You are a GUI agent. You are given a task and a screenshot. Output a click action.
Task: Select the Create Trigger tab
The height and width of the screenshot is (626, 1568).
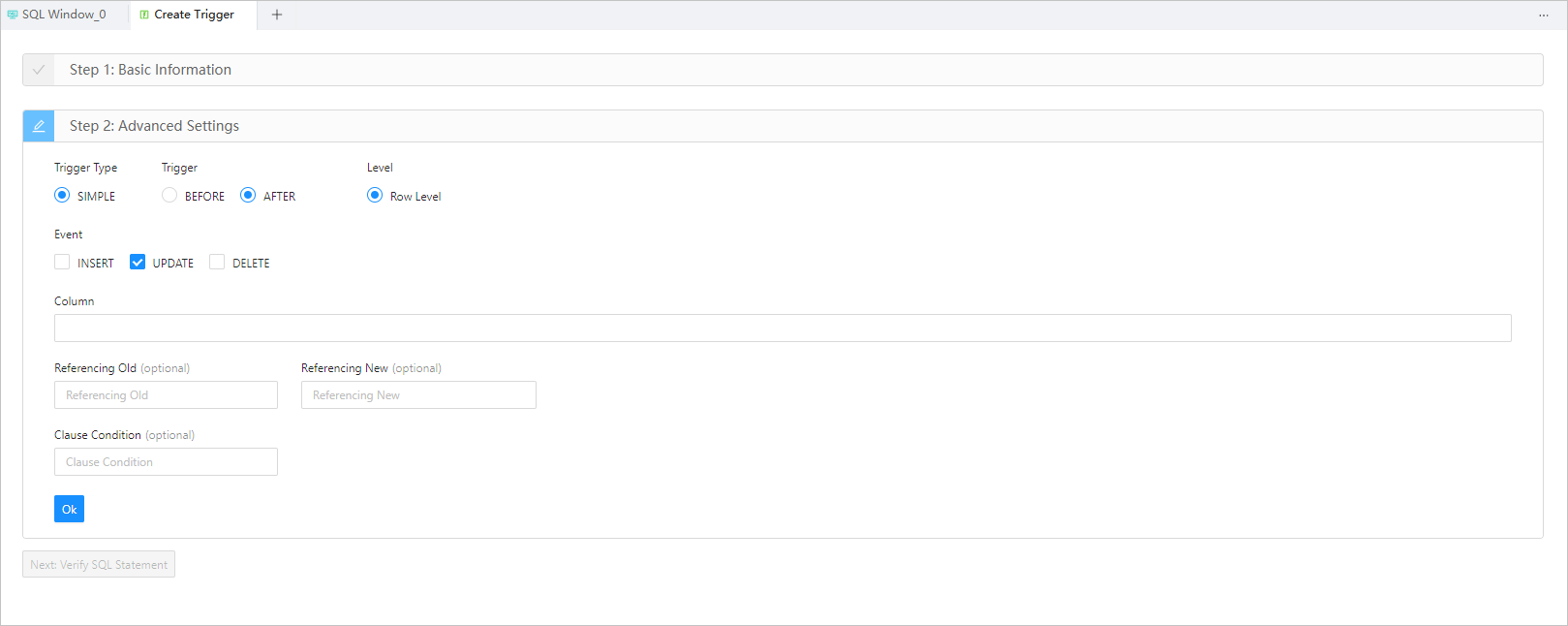(x=194, y=15)
